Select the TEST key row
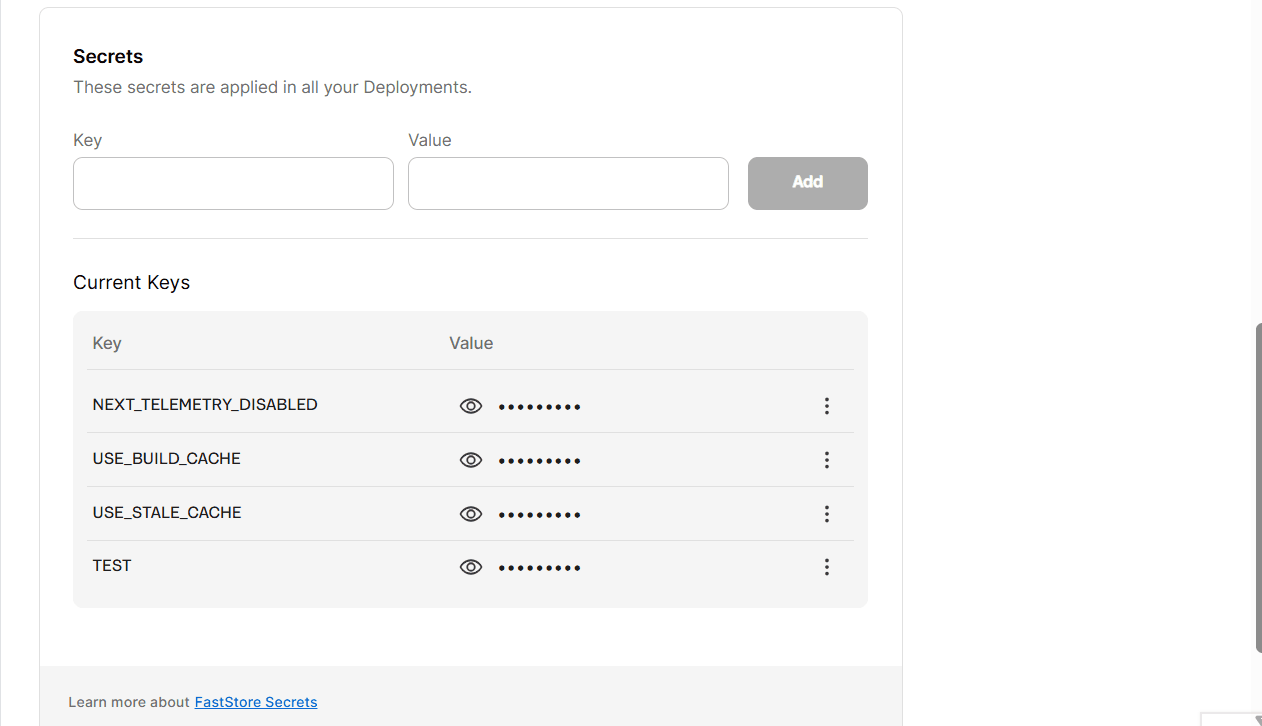 (470, 567)
